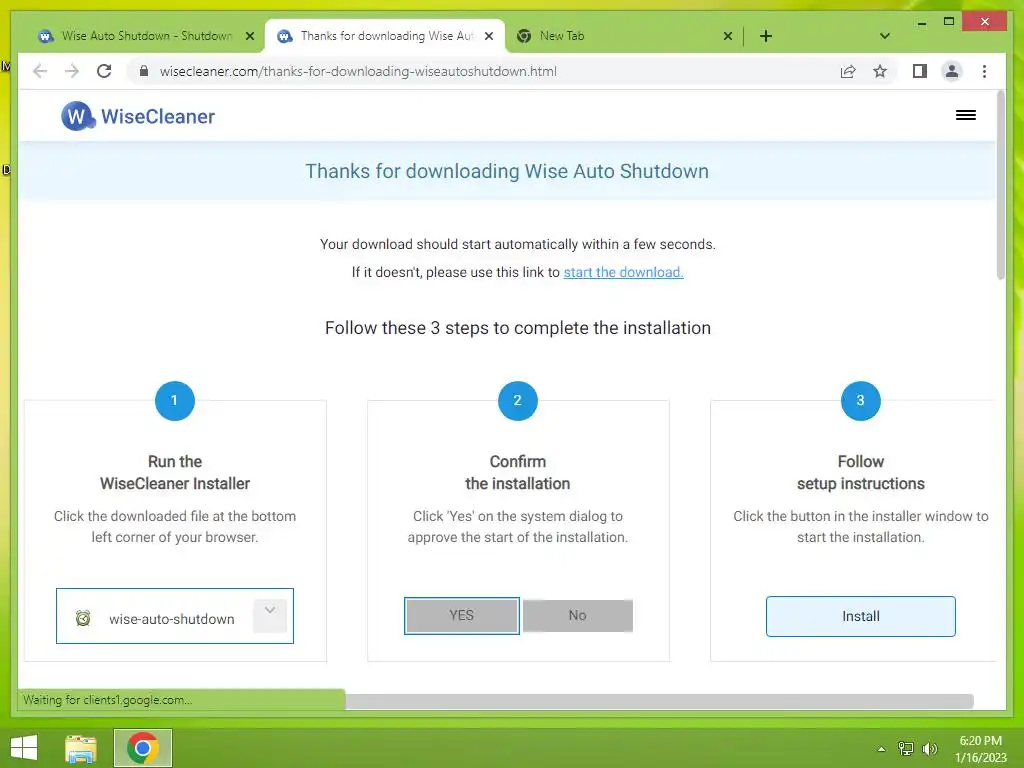This screenshot has width=1024, height=768.
Task: Click the Run the WiseCleaner Installer heading
Action: (x=174, y=472)
